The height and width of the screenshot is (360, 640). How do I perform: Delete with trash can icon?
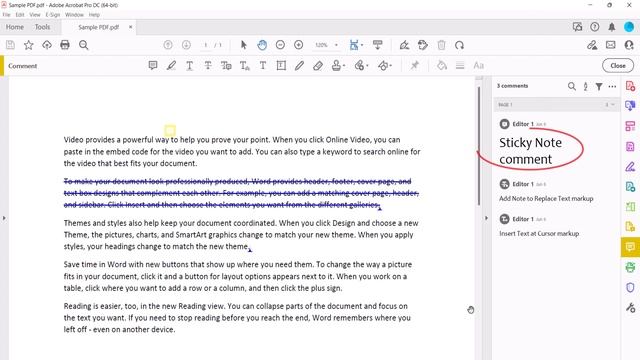(441, 45)
